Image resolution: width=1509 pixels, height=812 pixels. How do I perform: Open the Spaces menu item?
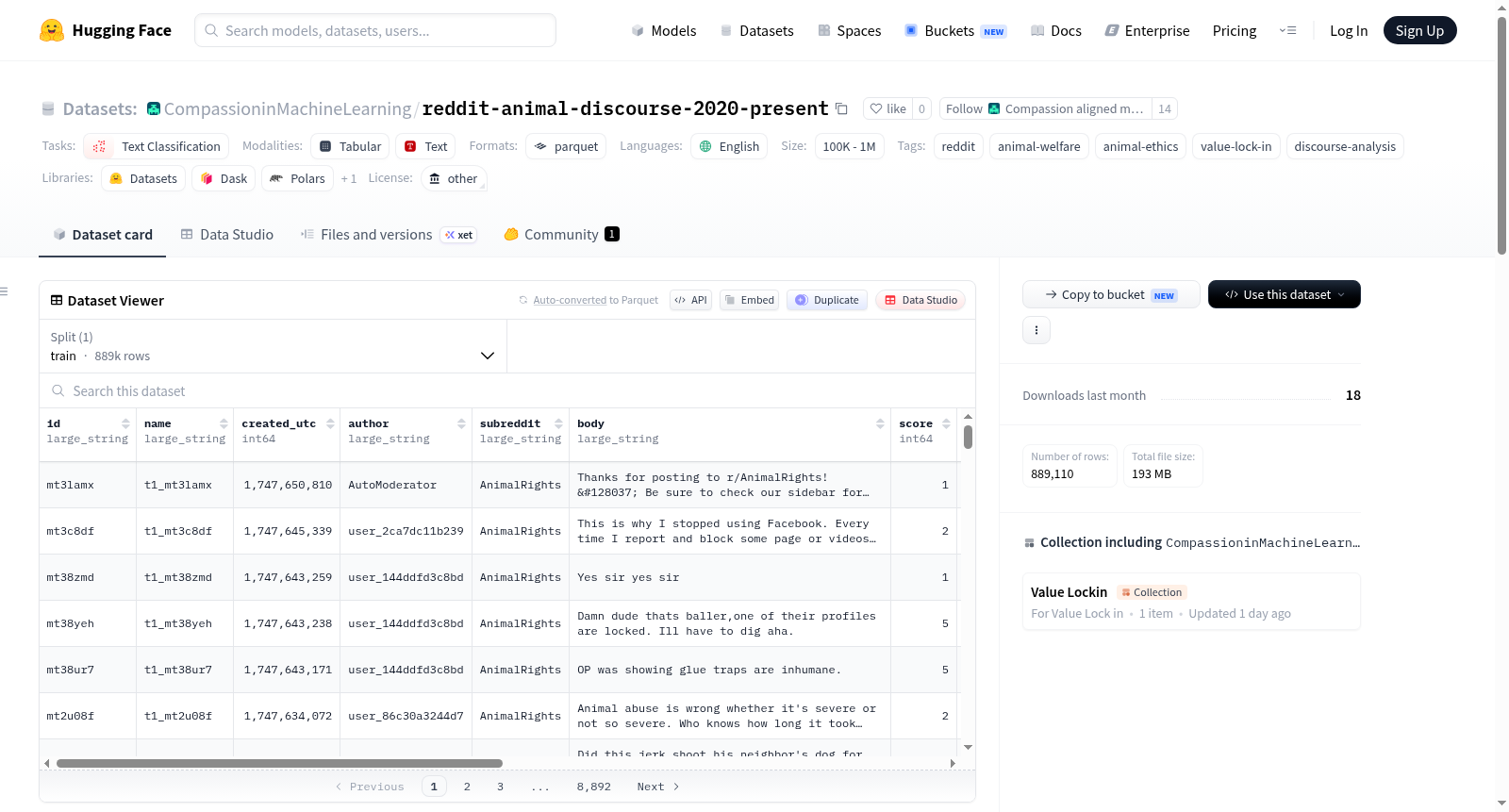pos(849,30)
